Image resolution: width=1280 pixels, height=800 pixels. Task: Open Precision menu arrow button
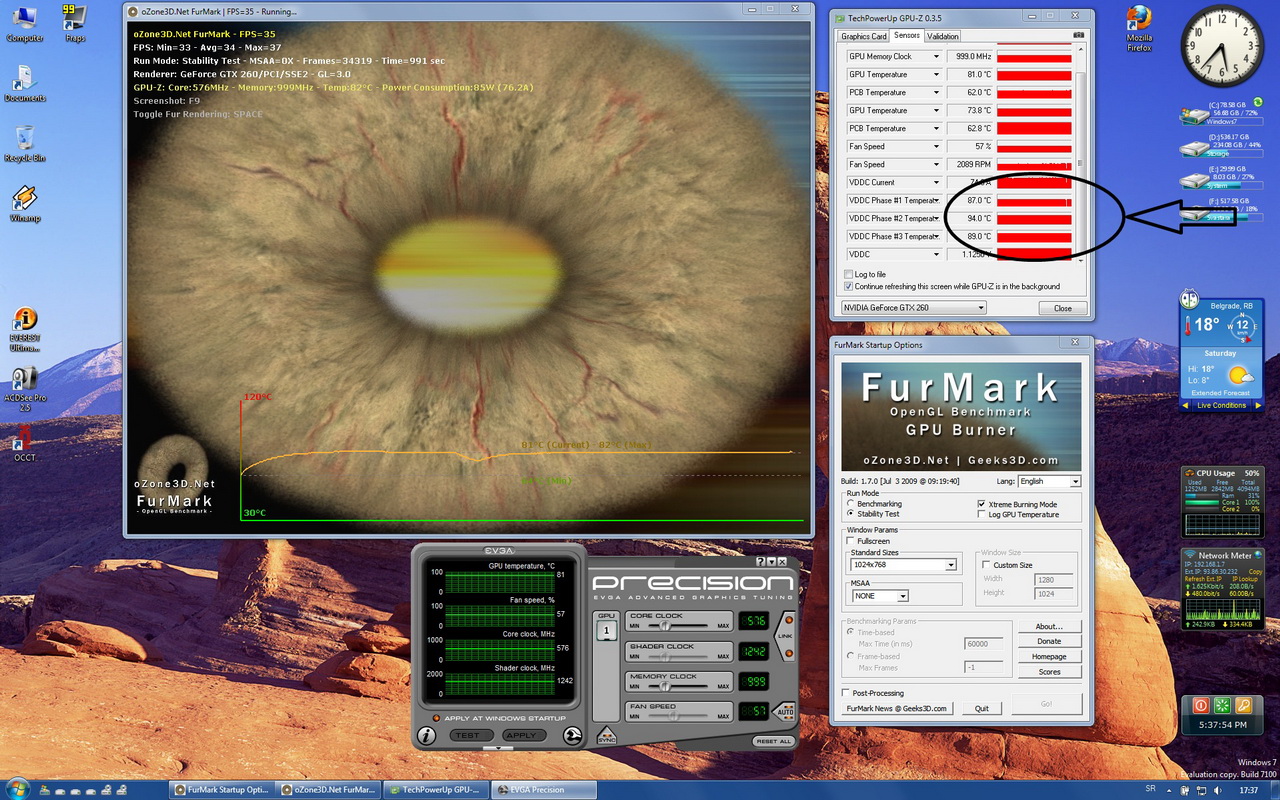tap(771, 561)
